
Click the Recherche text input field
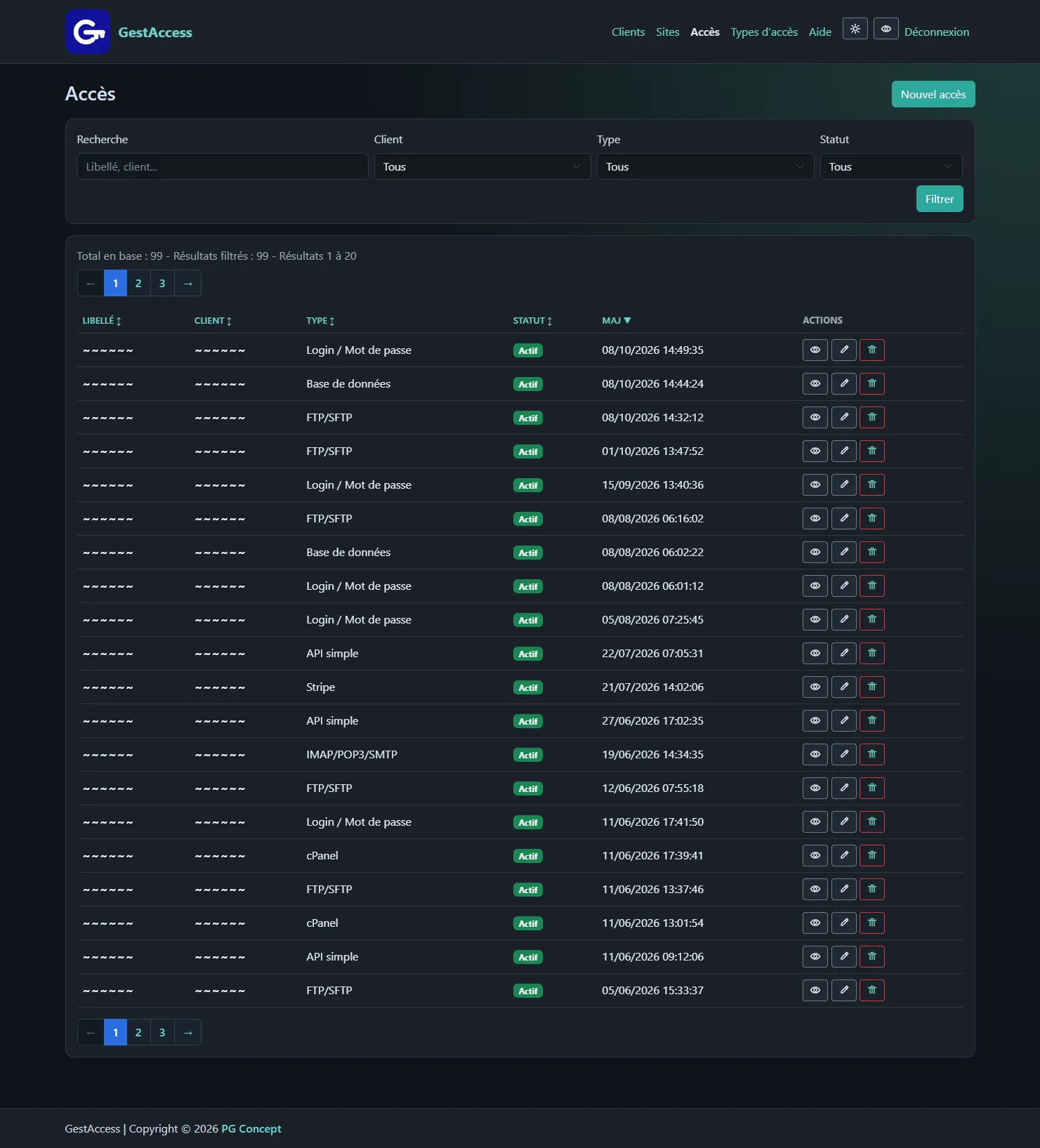pos(223,166)
